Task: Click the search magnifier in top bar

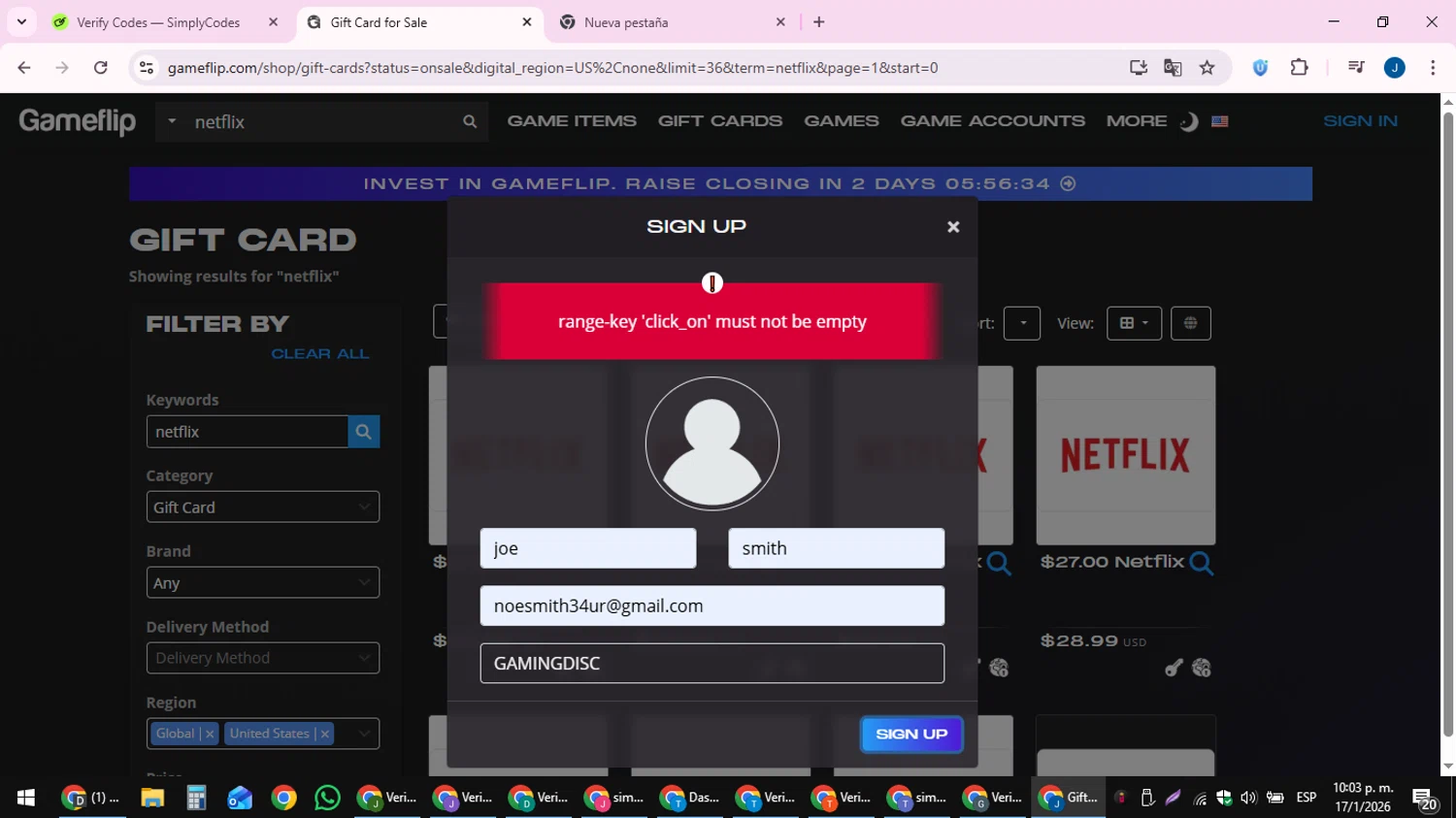Action: pos(470,122)
